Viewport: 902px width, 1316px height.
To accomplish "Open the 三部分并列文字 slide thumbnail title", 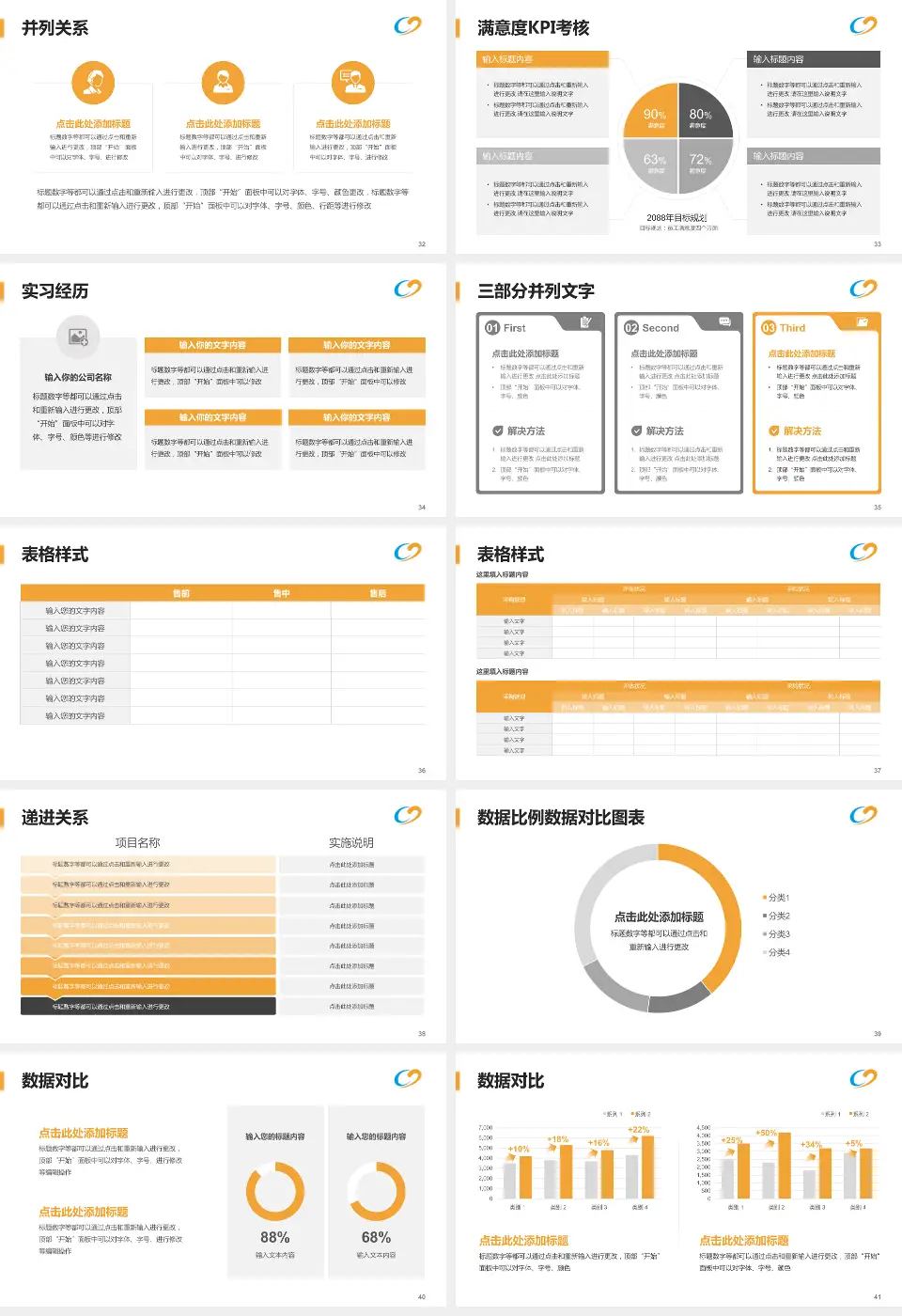I will 536,291.
